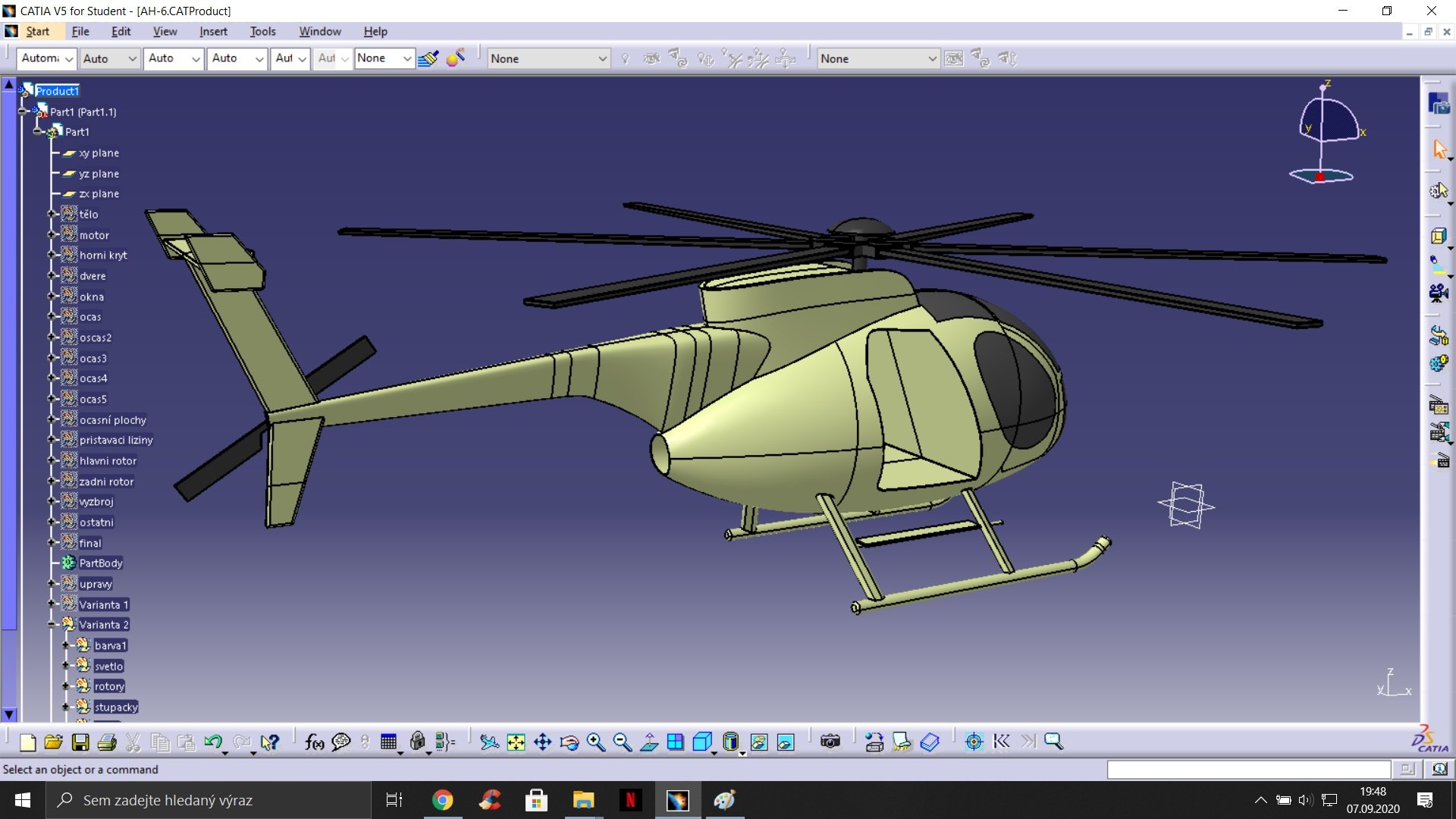The image size is (1456, 819).
Task: Click the command input field at bottom right
Action: (x=1249, y=770)
